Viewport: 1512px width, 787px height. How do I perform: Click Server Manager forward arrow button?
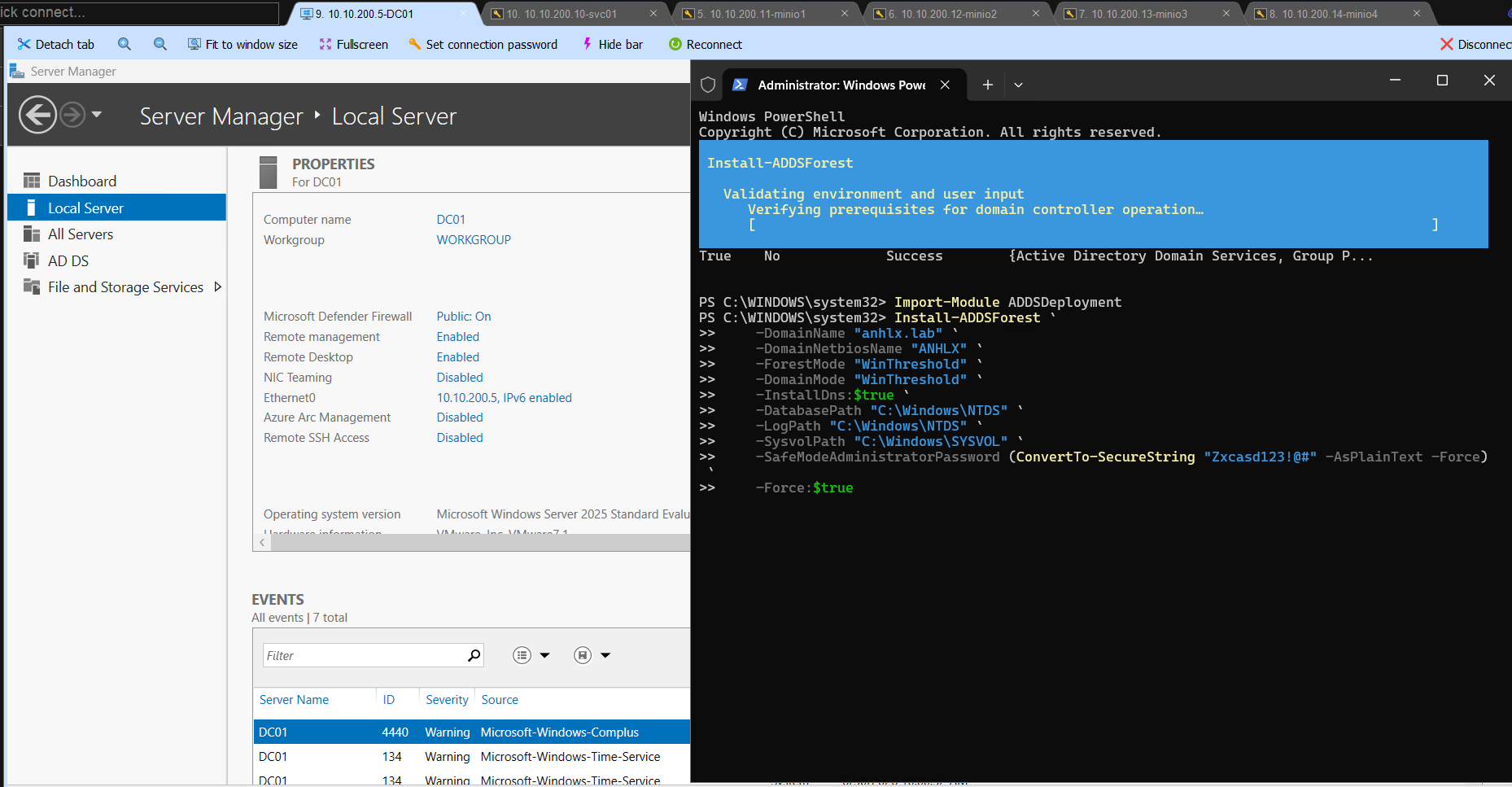[72, 115]
